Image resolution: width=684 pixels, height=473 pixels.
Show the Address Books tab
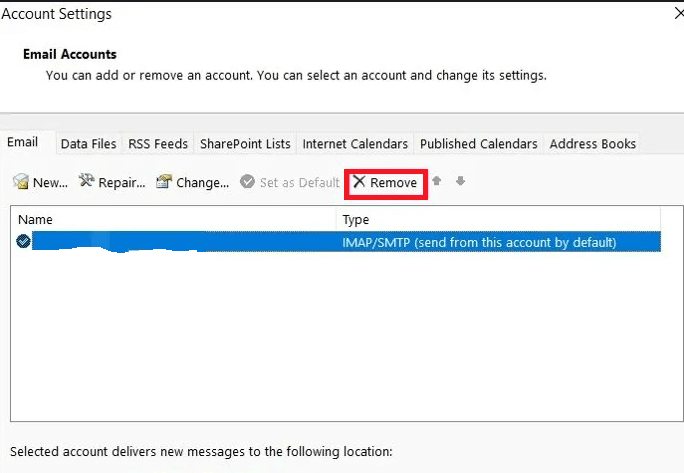592,144
